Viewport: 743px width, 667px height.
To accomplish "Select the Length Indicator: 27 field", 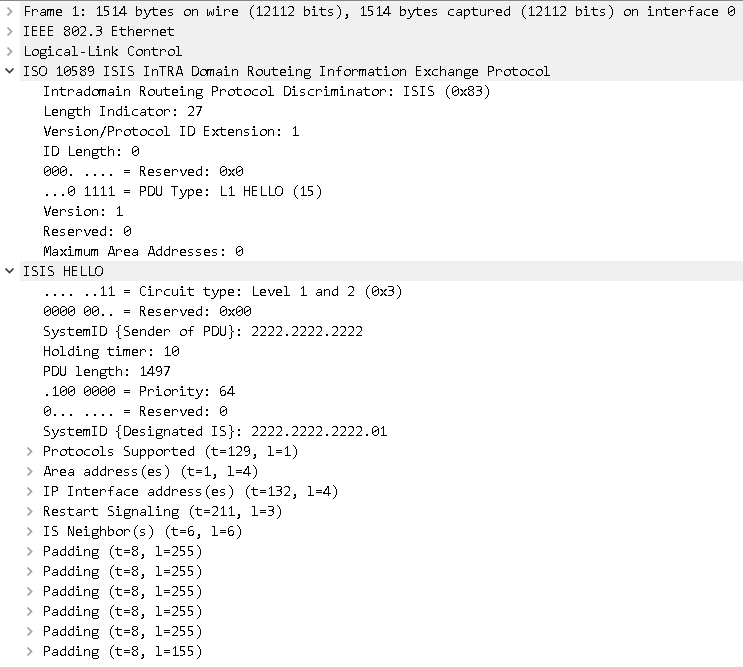I will [122, 111].
